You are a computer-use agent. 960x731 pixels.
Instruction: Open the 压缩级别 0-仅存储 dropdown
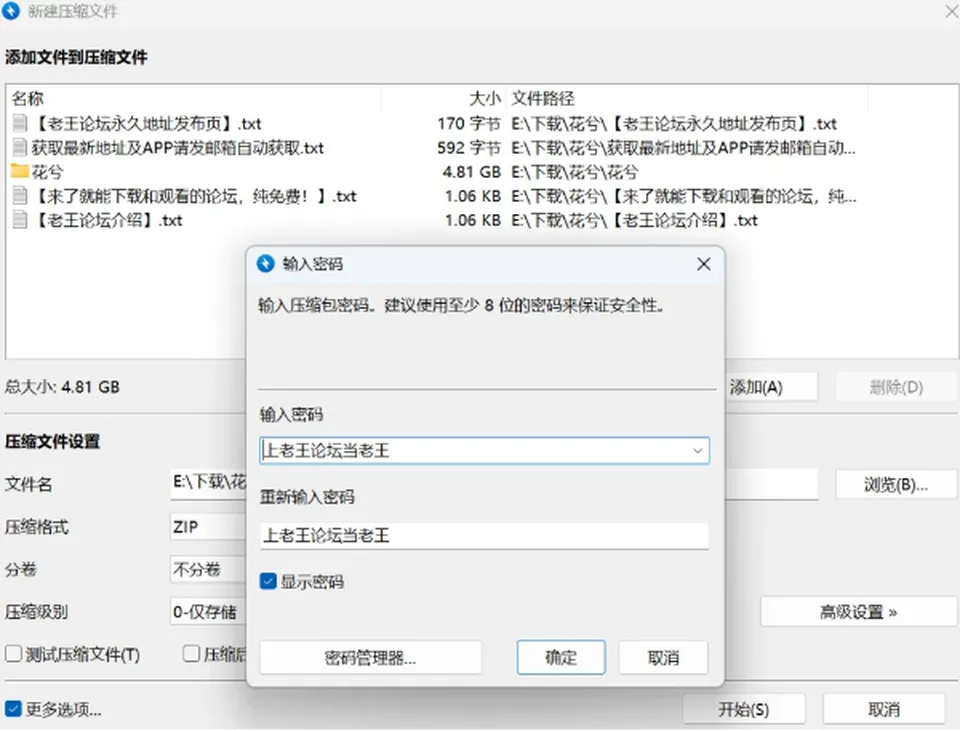click(208, 612)
